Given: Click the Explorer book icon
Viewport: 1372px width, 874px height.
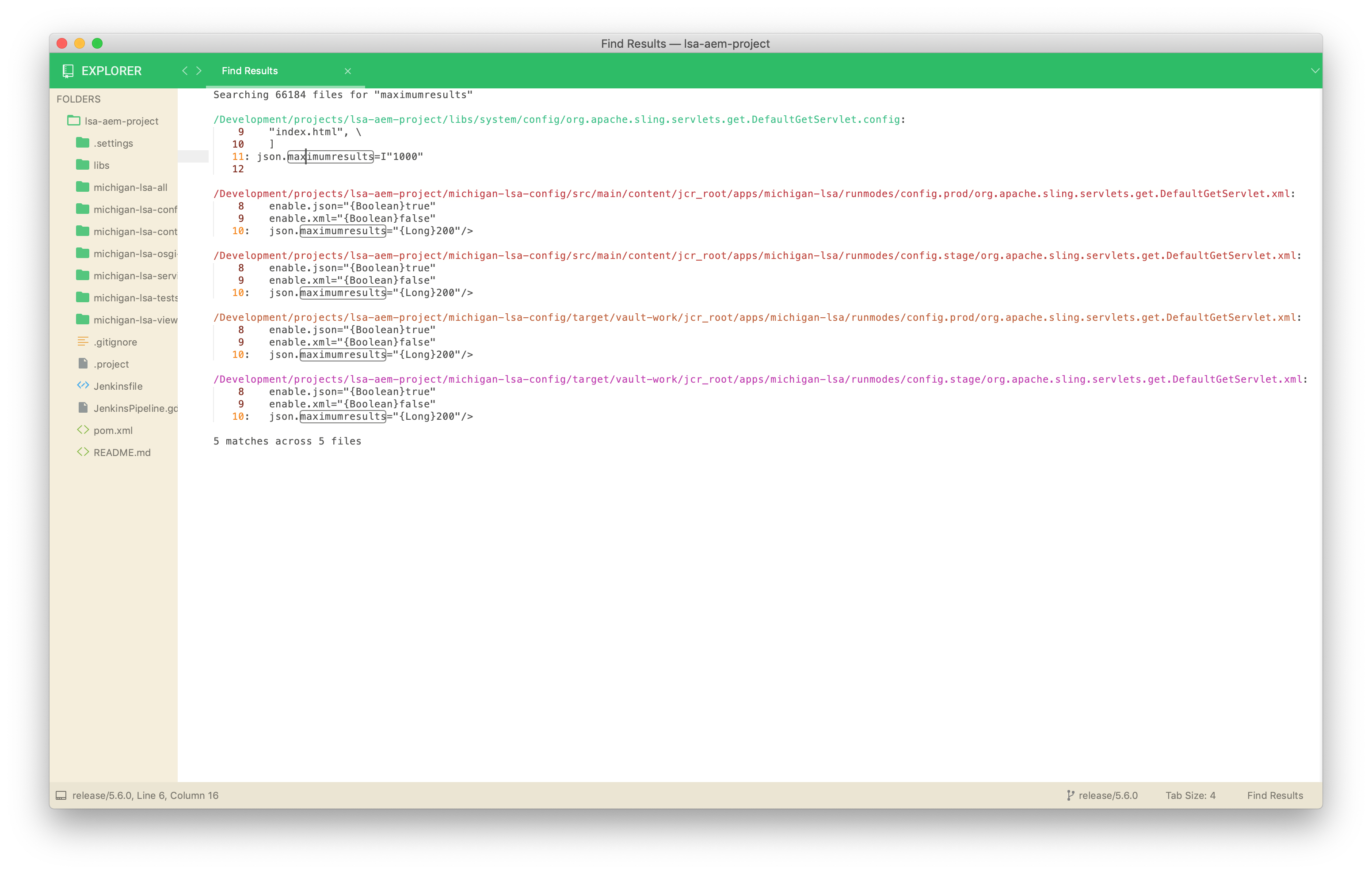Looking at the screenshot, I should click(69, 71).
